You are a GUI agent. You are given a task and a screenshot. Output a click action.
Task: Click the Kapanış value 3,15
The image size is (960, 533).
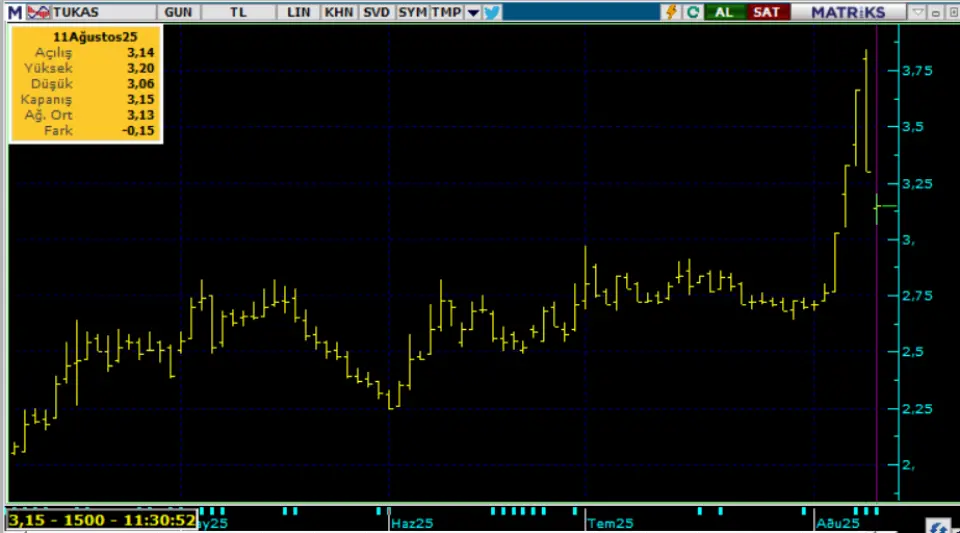pos(141,99)
